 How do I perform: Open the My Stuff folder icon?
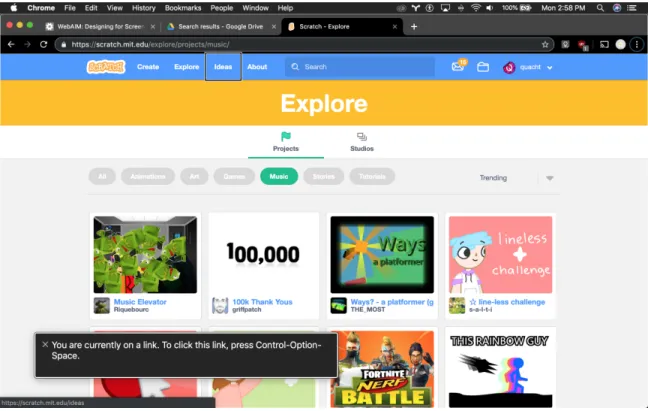tap(483, 67)
